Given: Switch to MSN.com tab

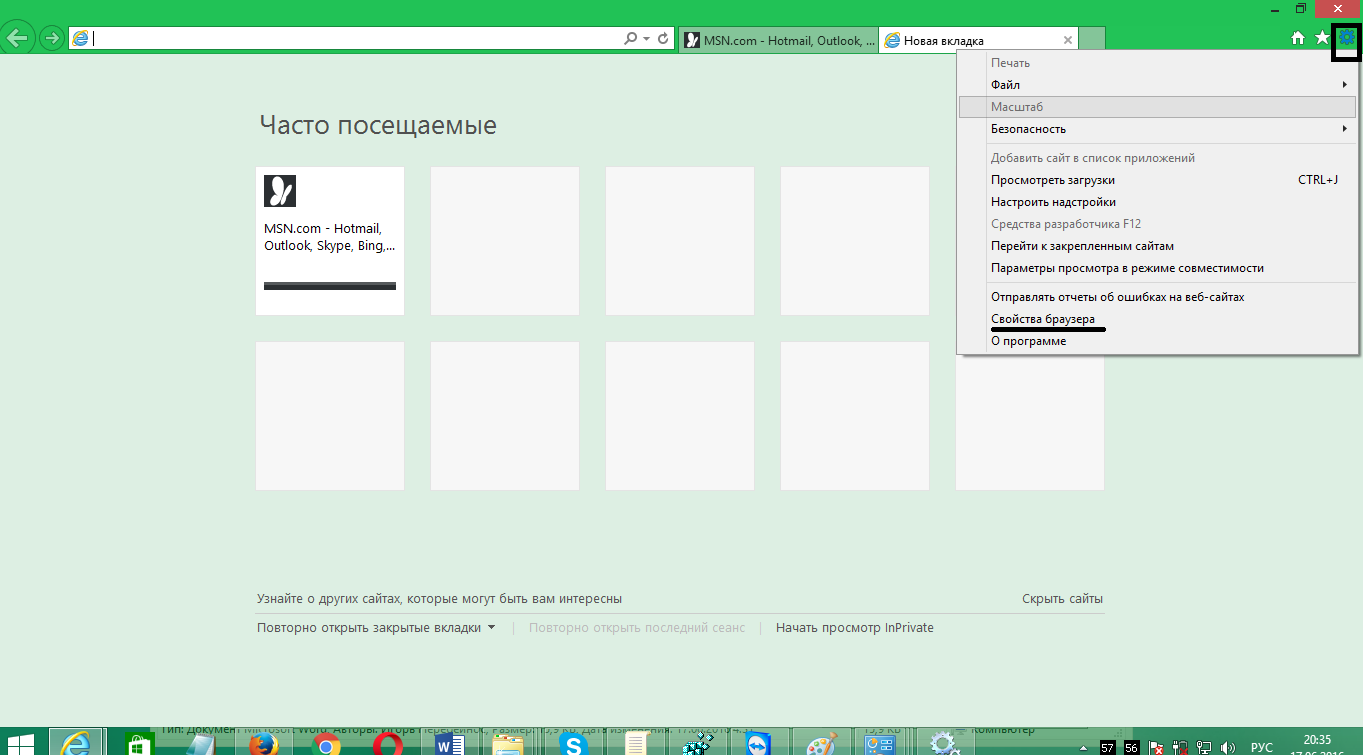Looking at the screenshot, I should (x=778, y=40).
